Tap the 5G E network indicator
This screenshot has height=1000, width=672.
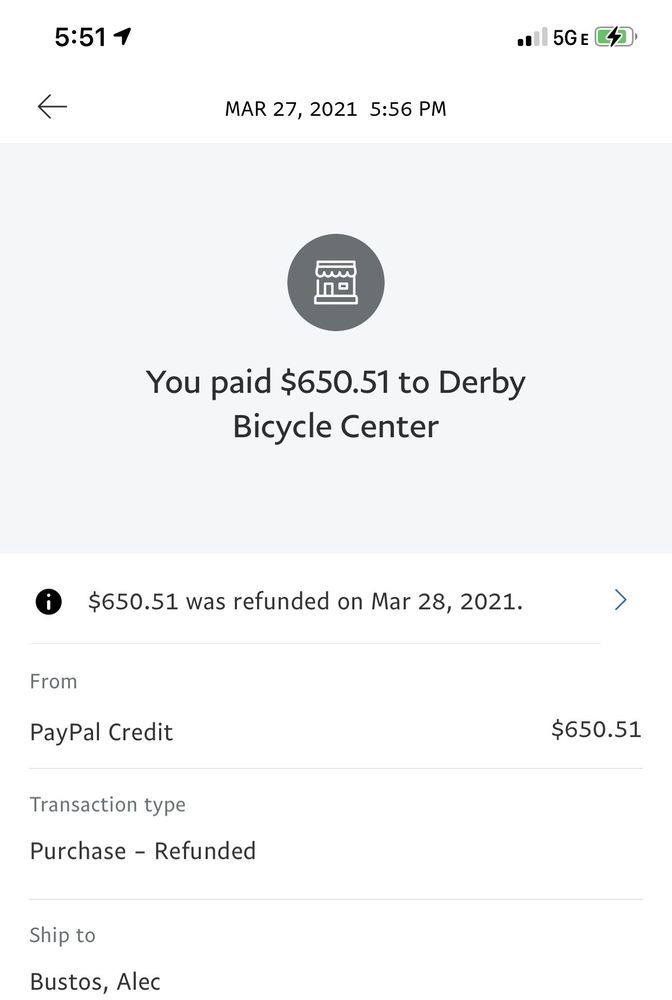570,38
